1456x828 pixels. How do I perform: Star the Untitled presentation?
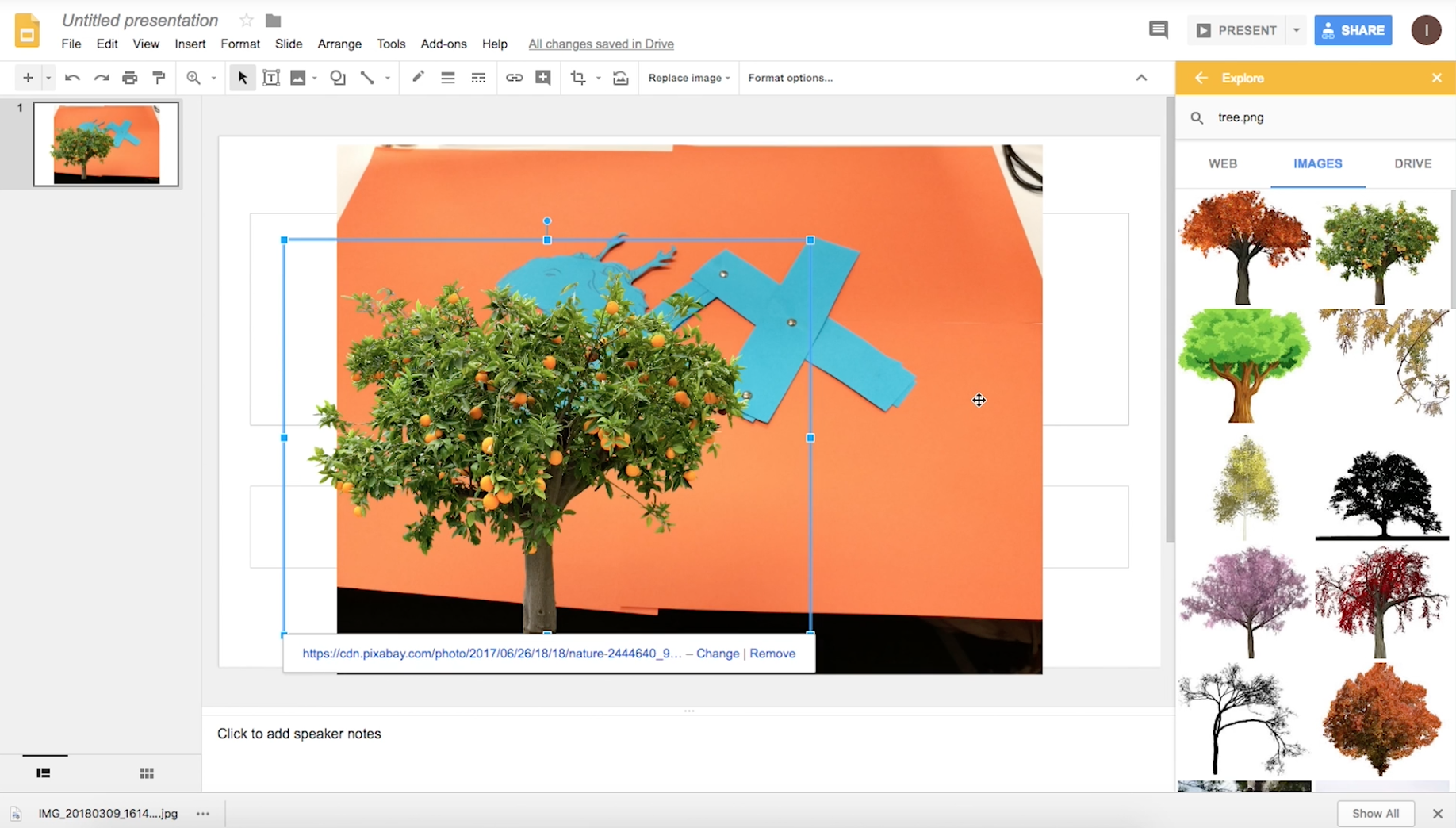coord(247,20)
